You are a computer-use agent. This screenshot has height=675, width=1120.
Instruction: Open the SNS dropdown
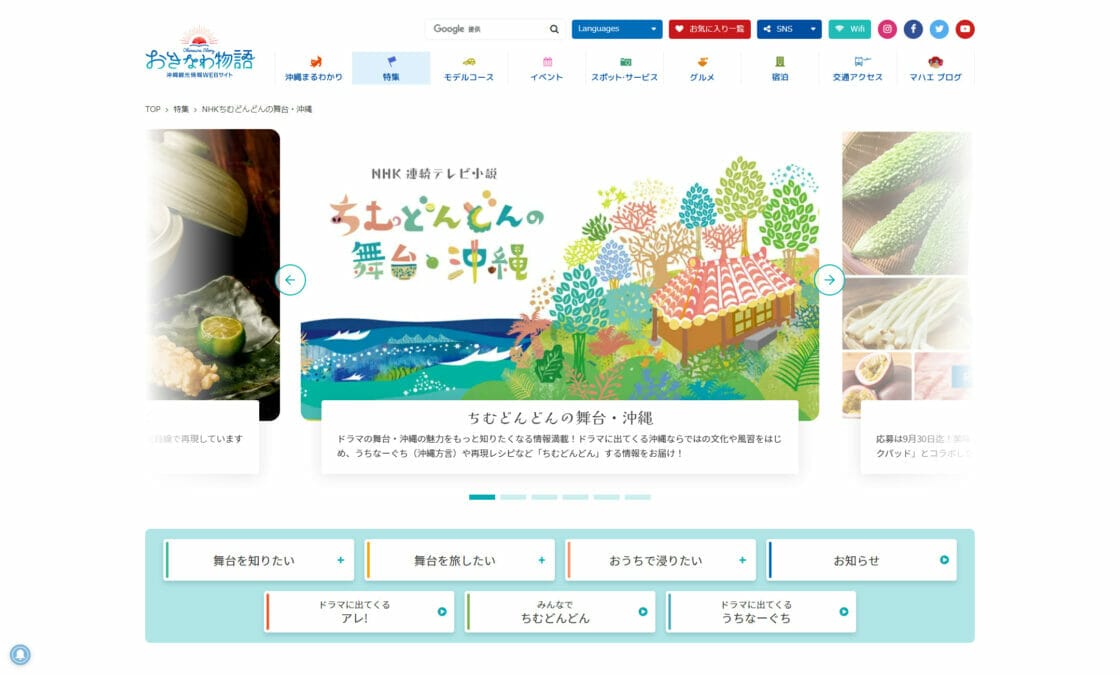(x=789, y=29)
